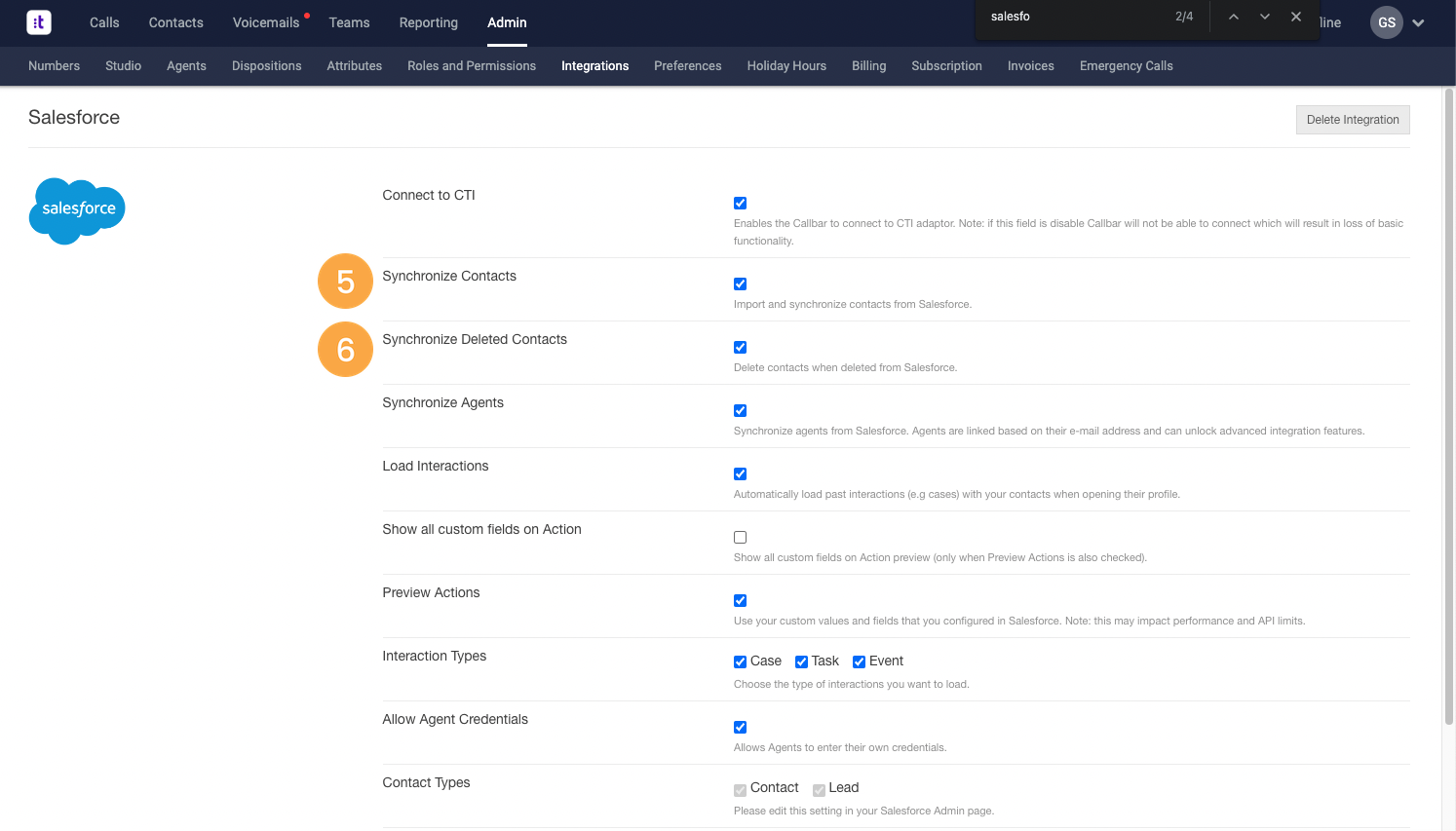Close the find bar

click(1296, 17)
